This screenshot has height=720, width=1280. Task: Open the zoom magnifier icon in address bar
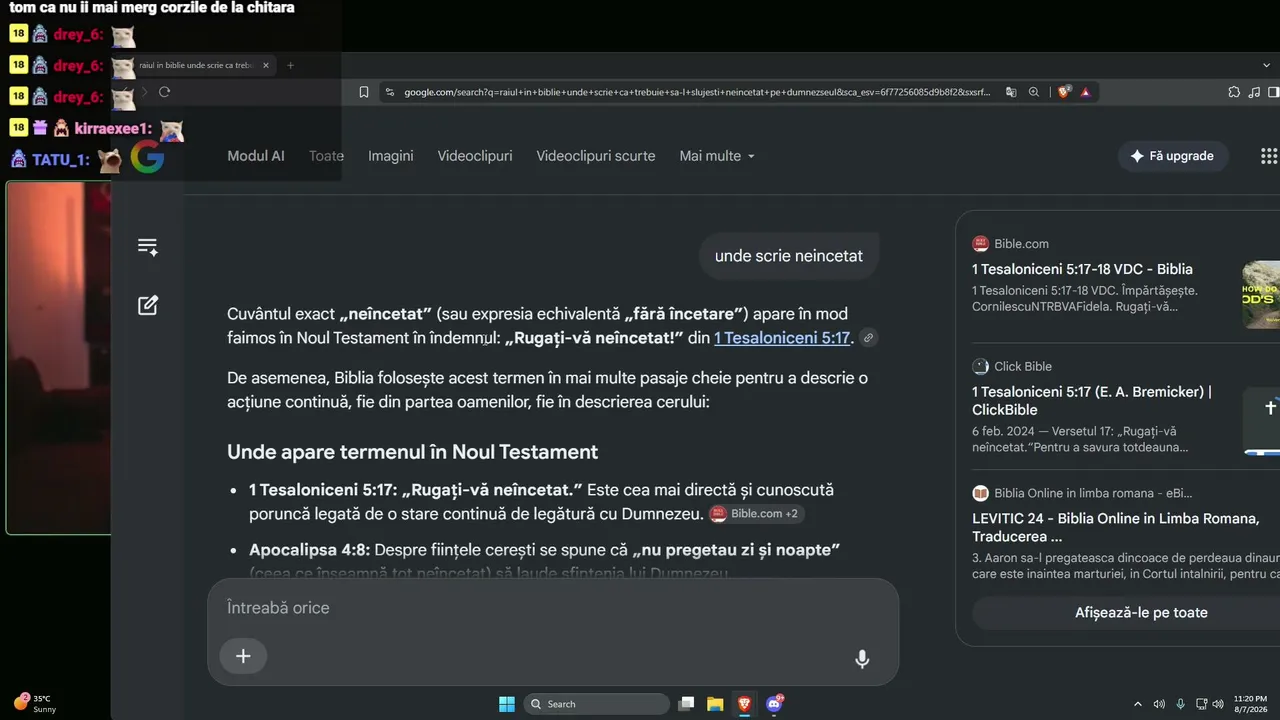(1033, 92)
